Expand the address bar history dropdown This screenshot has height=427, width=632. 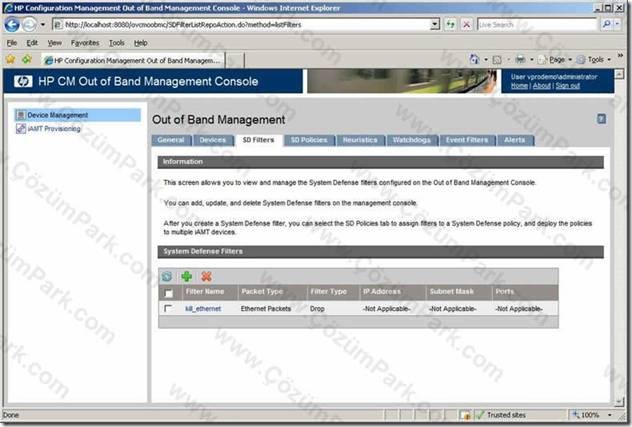435,25
